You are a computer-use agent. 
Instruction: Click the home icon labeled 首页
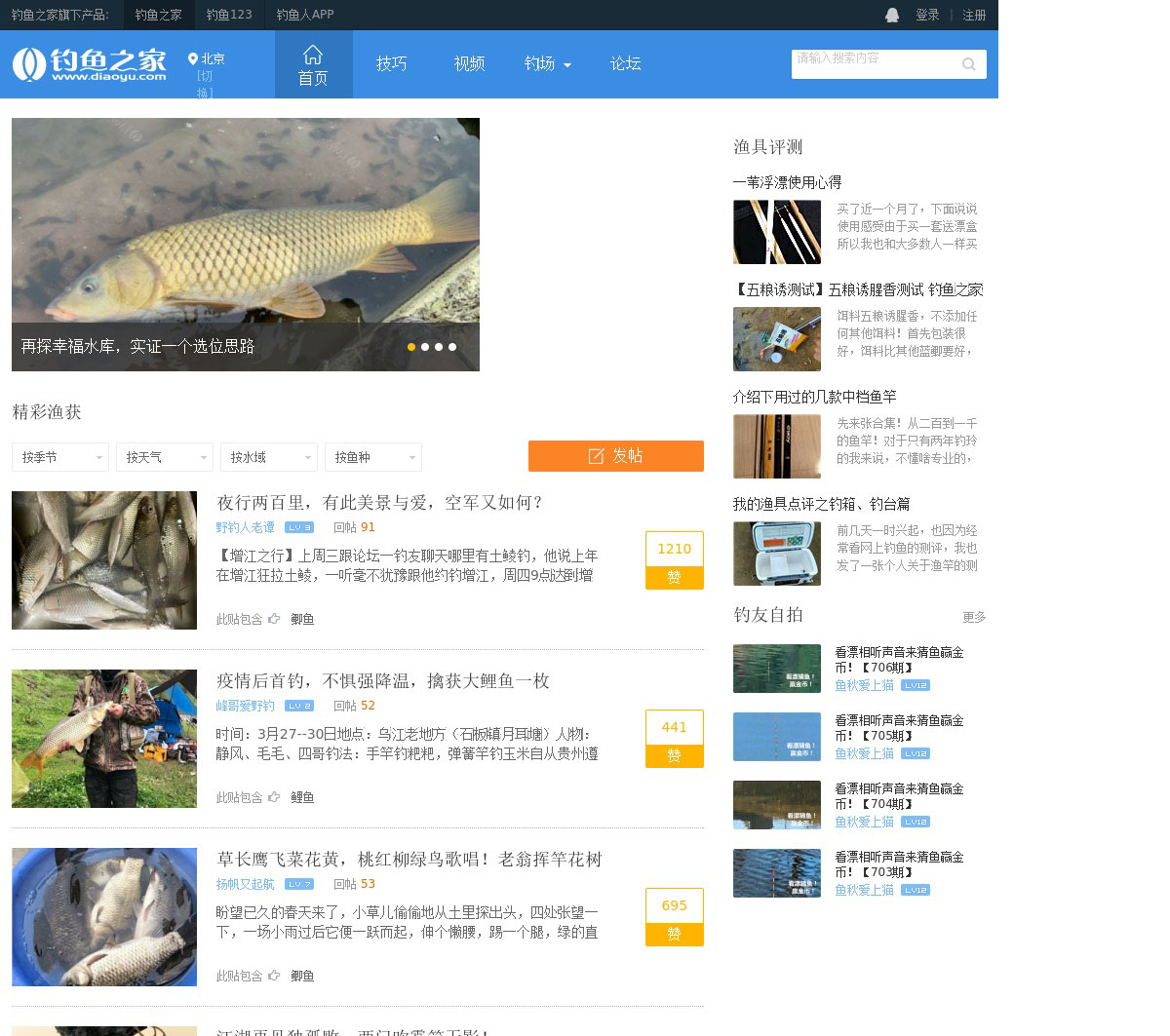[313, 55]
